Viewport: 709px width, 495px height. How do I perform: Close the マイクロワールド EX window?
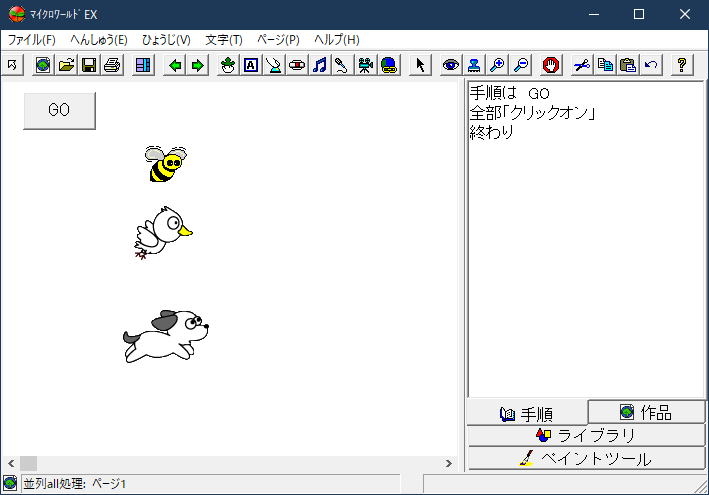point(685,14)
